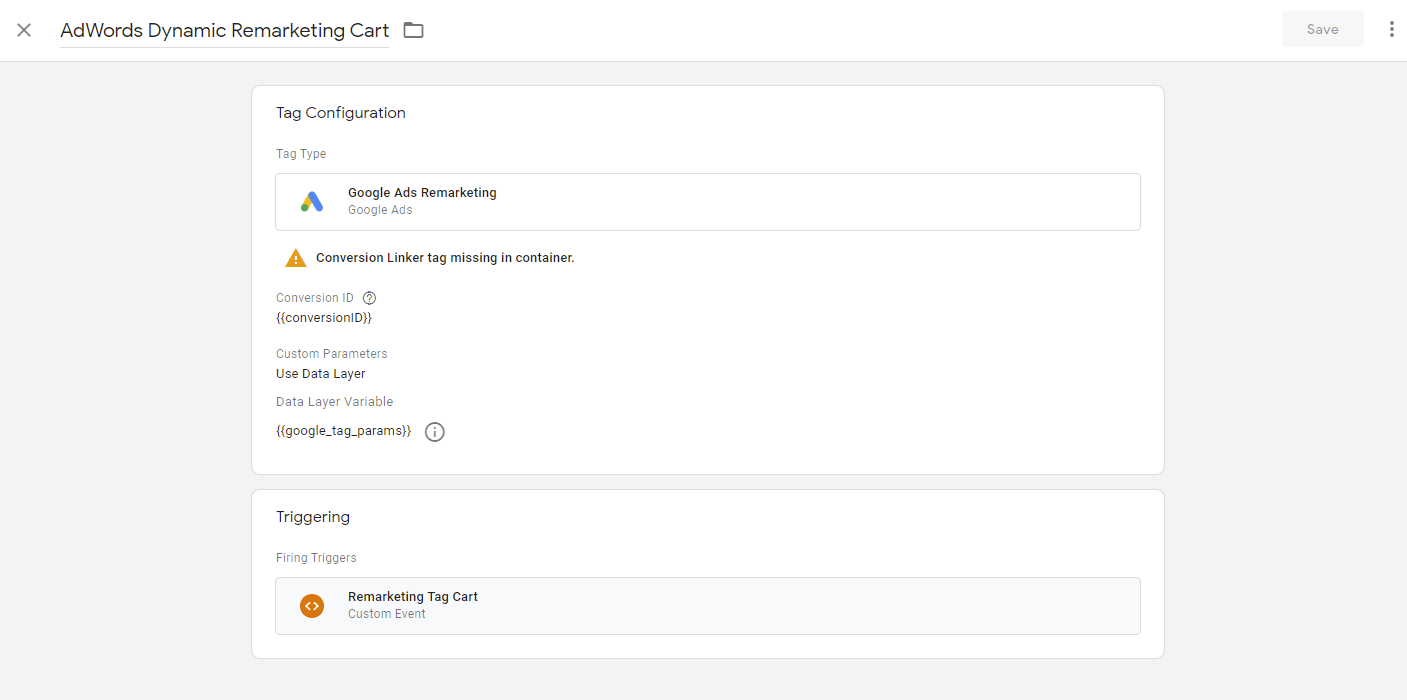Click the Google Ads logo icon

coord(312,202)
